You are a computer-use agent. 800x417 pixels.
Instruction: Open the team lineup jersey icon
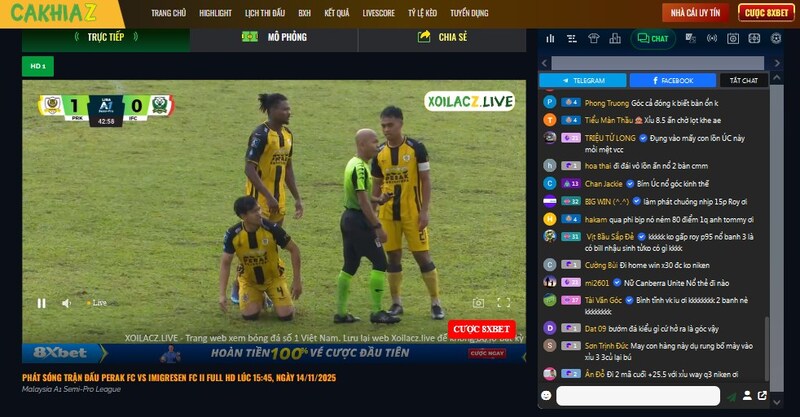(x=594, y=39)
